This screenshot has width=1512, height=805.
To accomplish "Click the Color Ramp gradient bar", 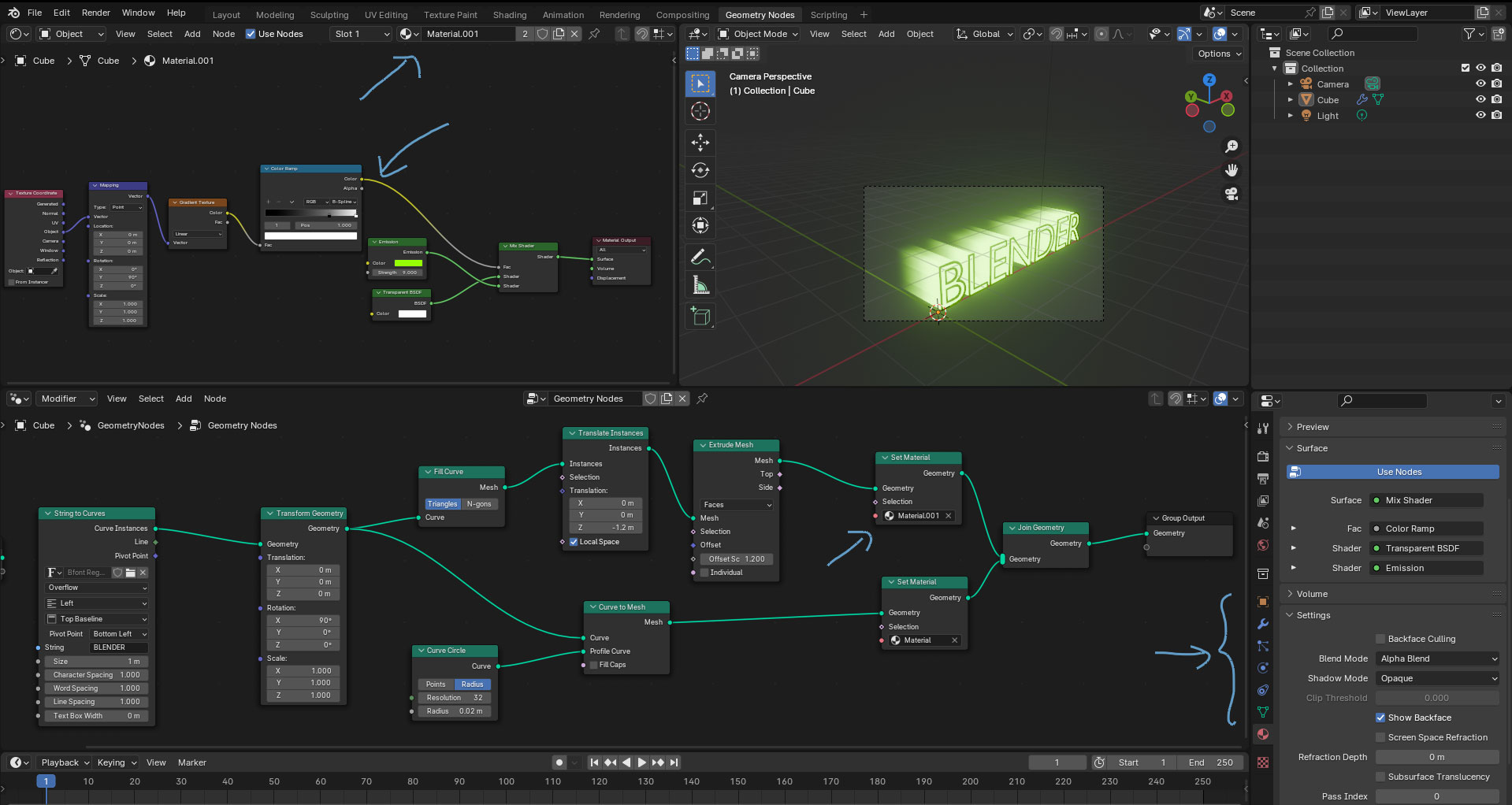I will click(310, 213).
